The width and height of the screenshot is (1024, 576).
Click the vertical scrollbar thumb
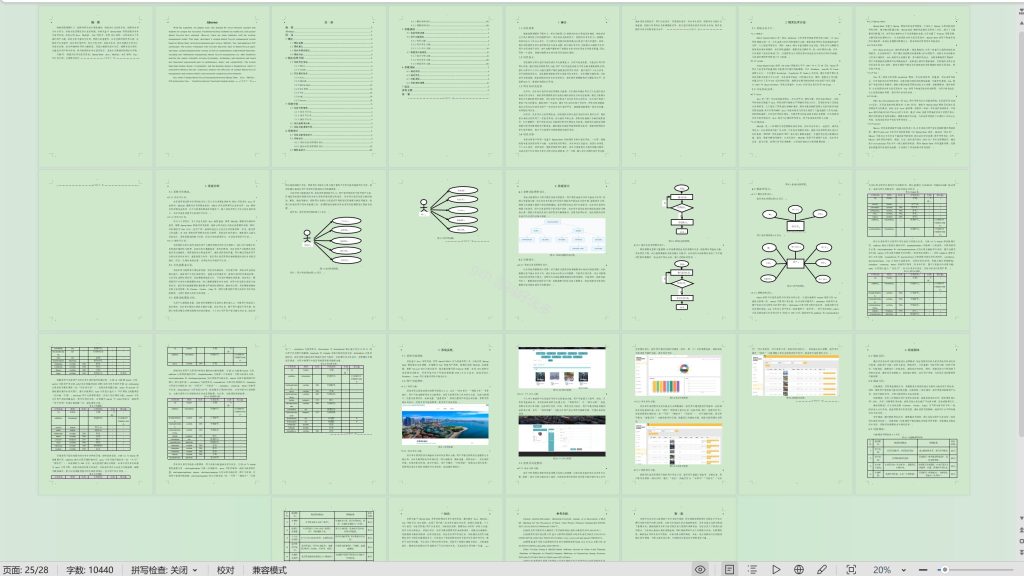coord(1020,235)
